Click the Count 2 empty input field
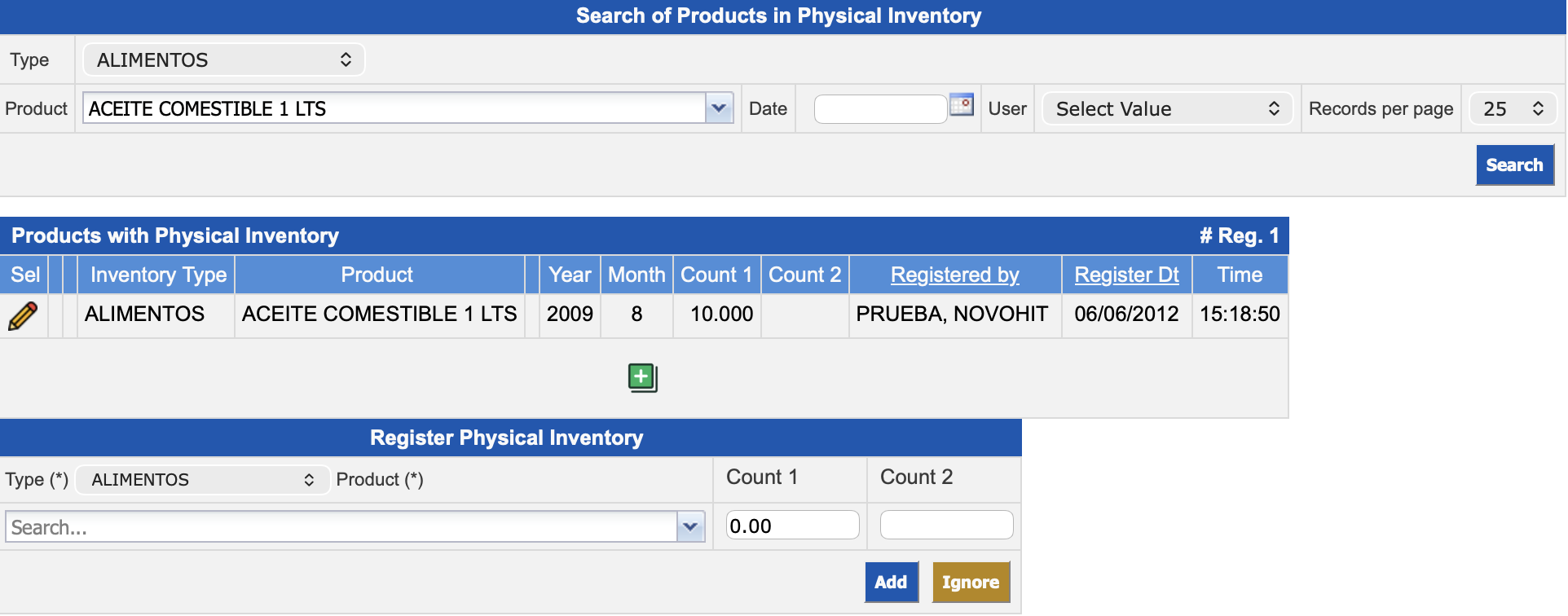This screenshot has height=616, width=1568. pos(945,526)
